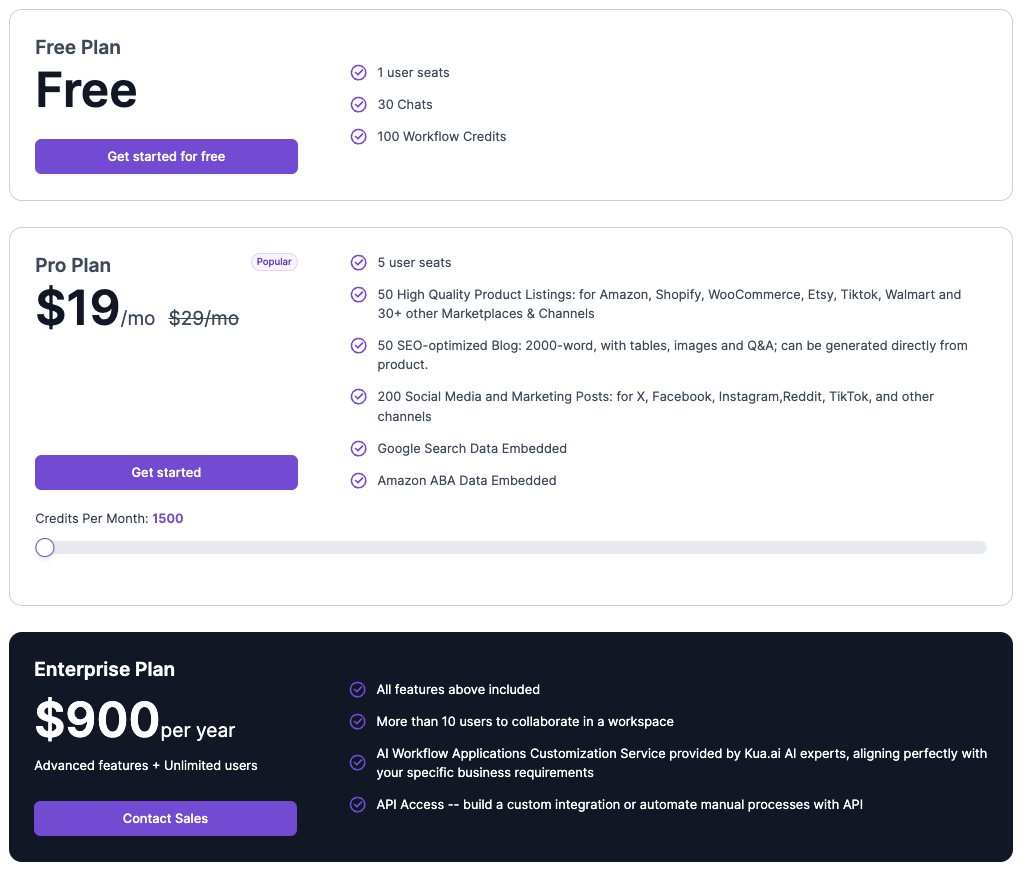Click the checkmark icon next to API Access
The height and width of the screenshot is (875, 1028).
pyautogui.click(x=357, y=805)
